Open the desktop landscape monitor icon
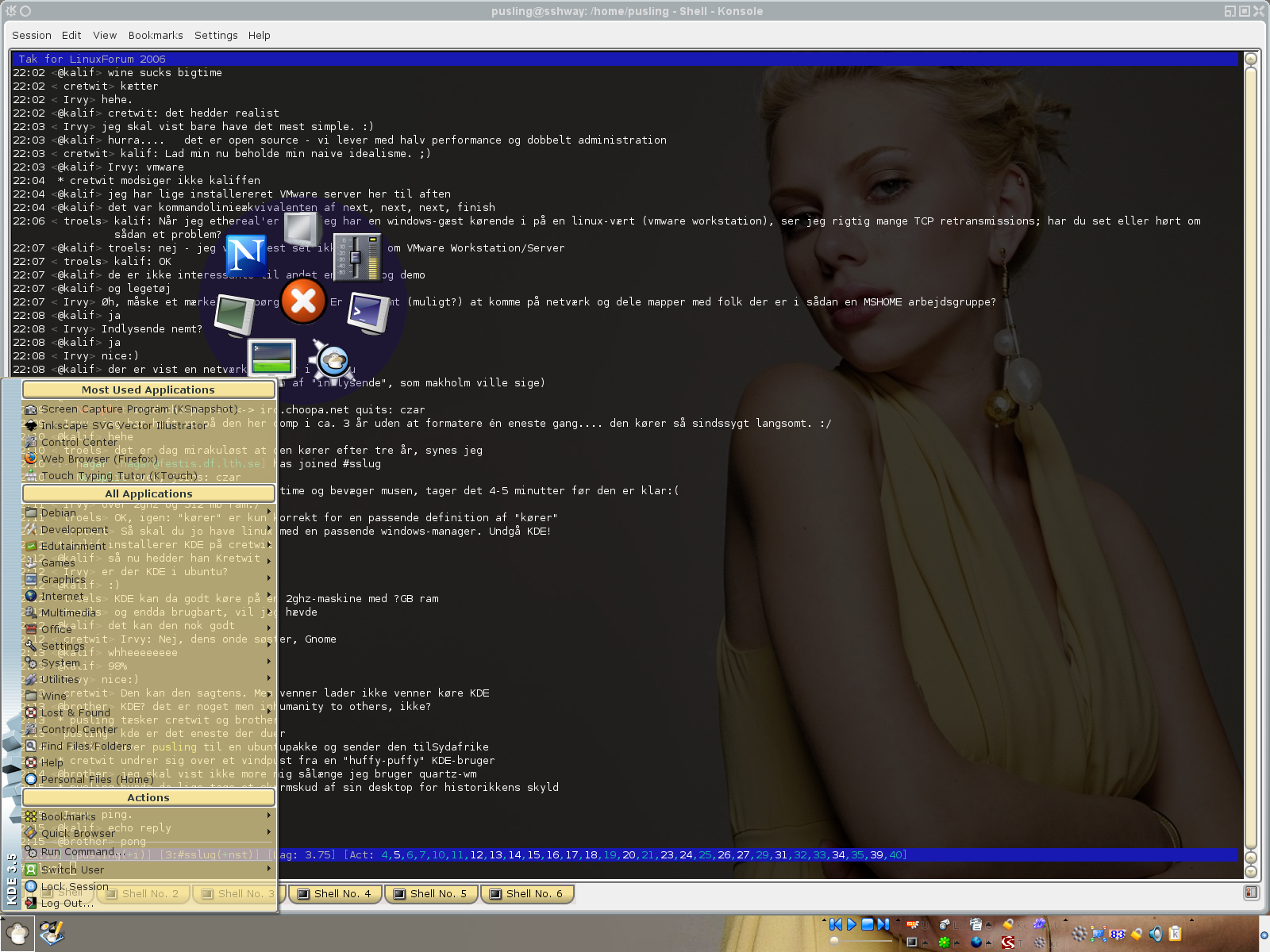The height and width of the screenshot is (952, 1270). 271,357
